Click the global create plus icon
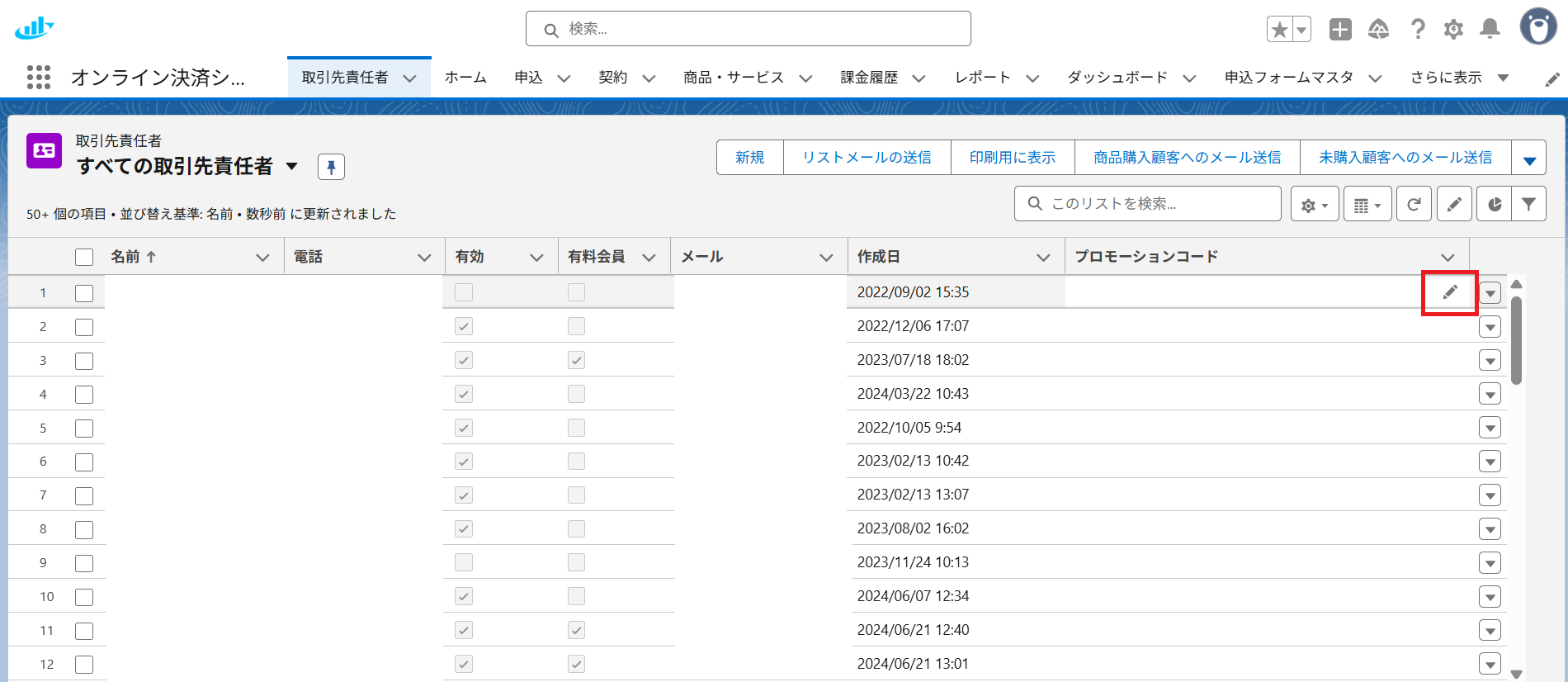Viewport: 1568px width, 682px height. coord(1340,30)
